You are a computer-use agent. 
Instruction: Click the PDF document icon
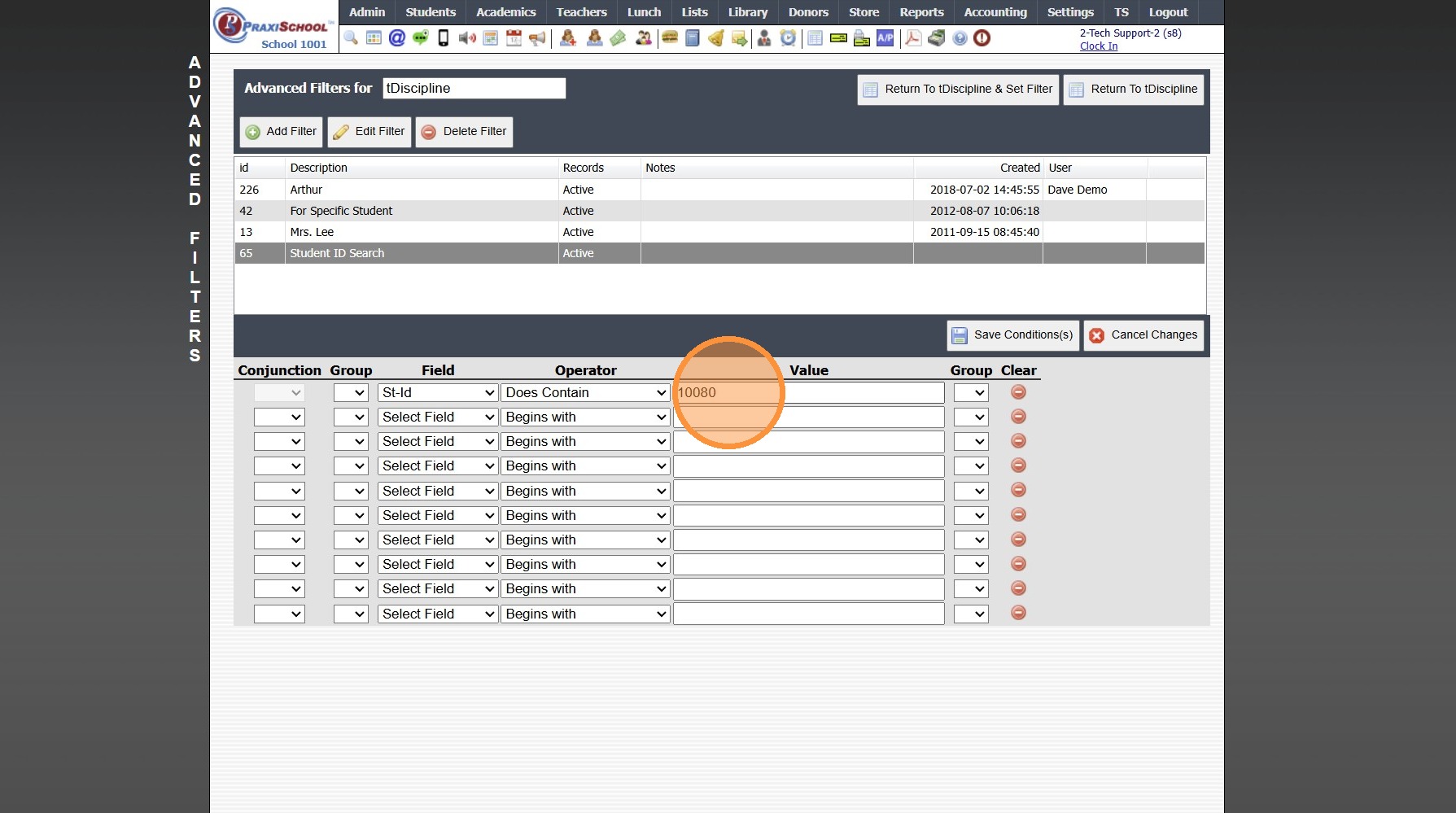click(x=913, y=38)
